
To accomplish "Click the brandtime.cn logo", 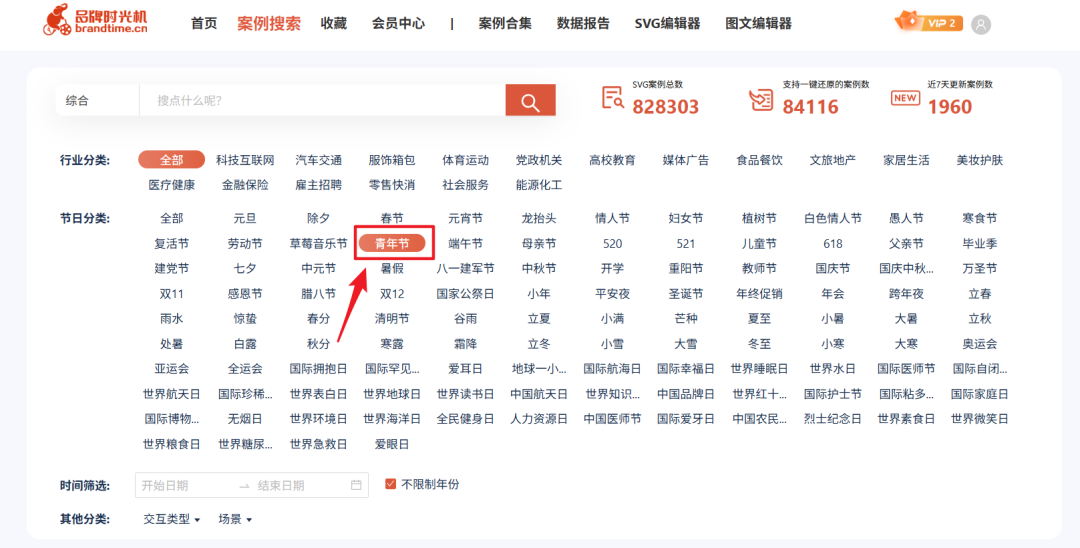I will [95, 21].
